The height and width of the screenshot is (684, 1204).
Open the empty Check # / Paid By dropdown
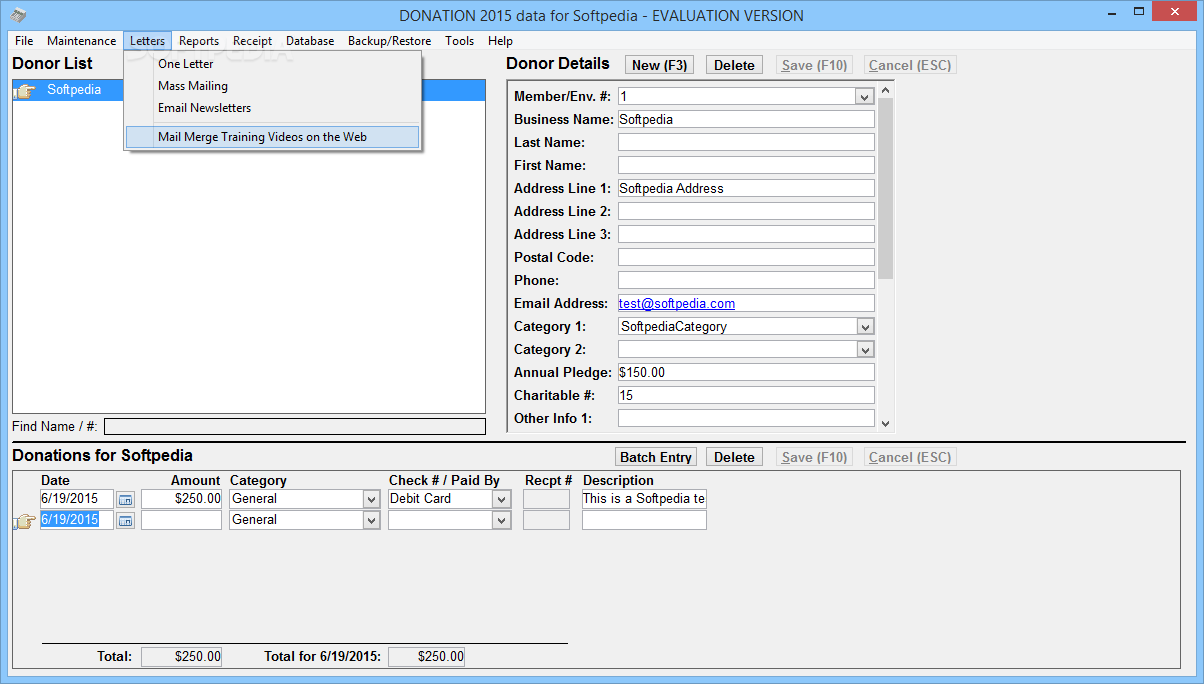coord(502,520)
